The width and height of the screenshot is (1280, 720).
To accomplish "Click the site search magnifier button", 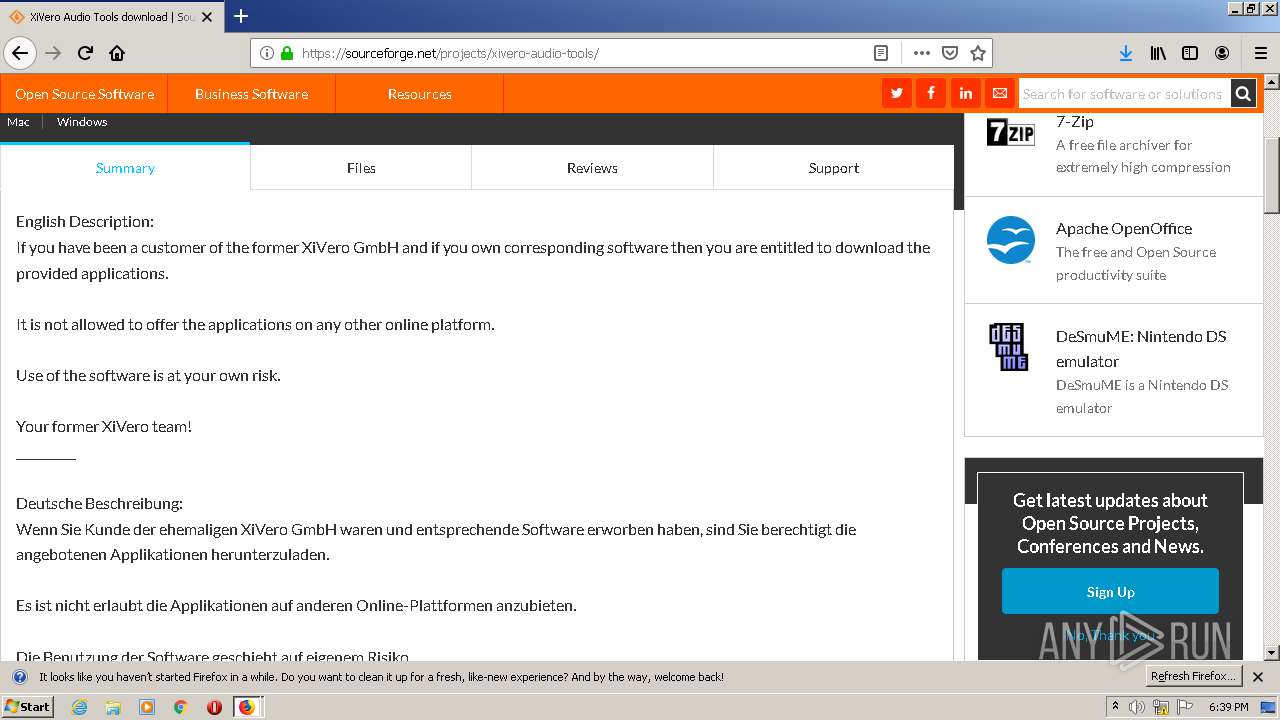I will pos(1243,93).
